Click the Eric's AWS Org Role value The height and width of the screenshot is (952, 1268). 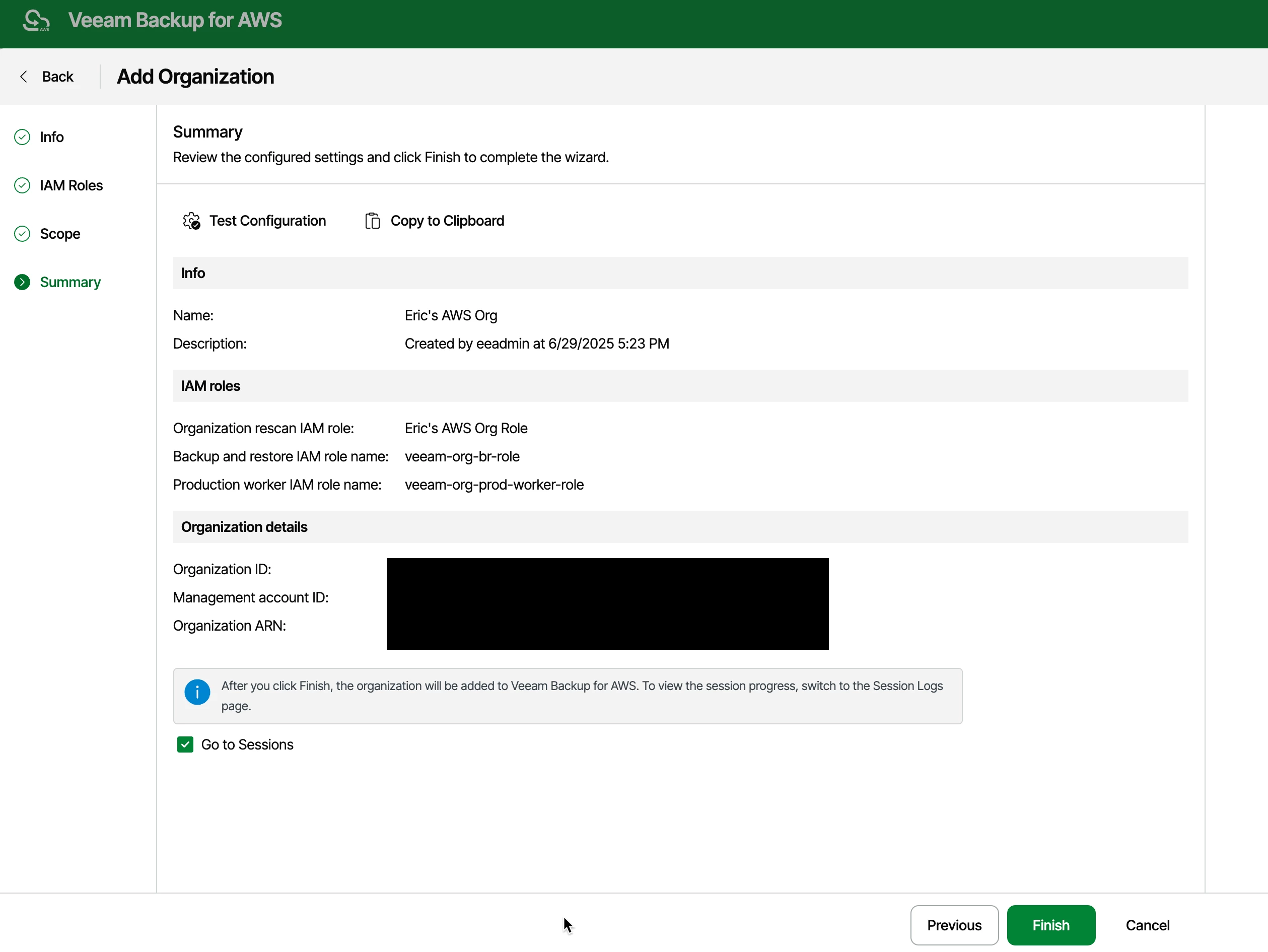pyautogui.click(x=466, y=428)
